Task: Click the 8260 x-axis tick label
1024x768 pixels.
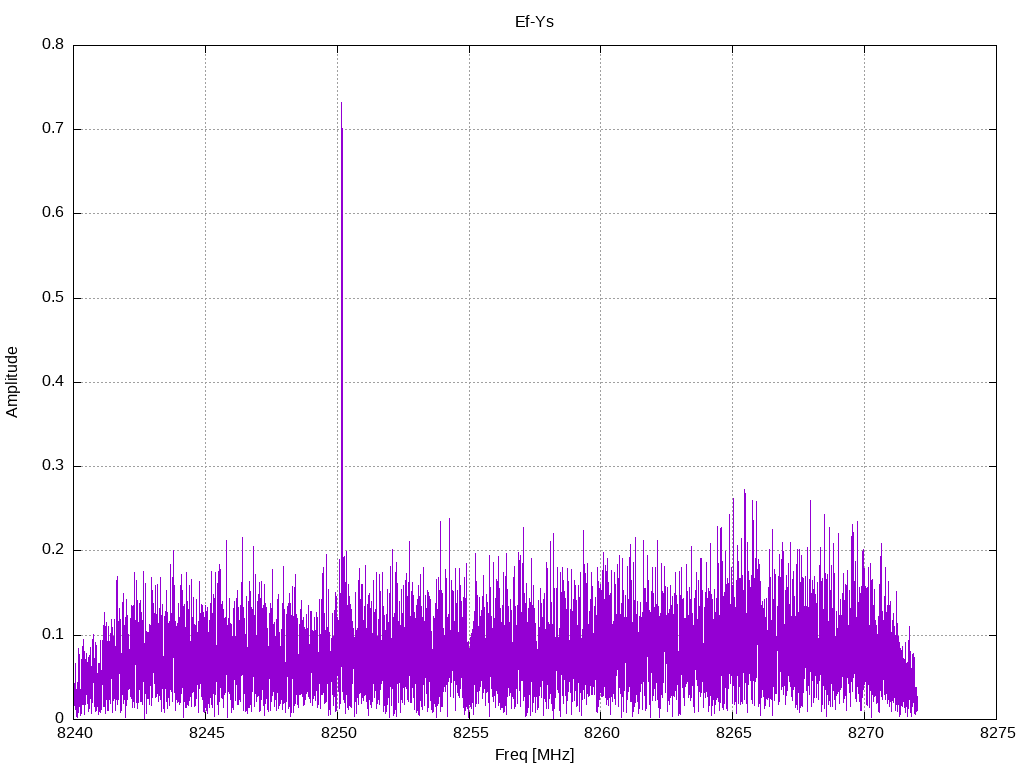Action: [x=600, y=734]
